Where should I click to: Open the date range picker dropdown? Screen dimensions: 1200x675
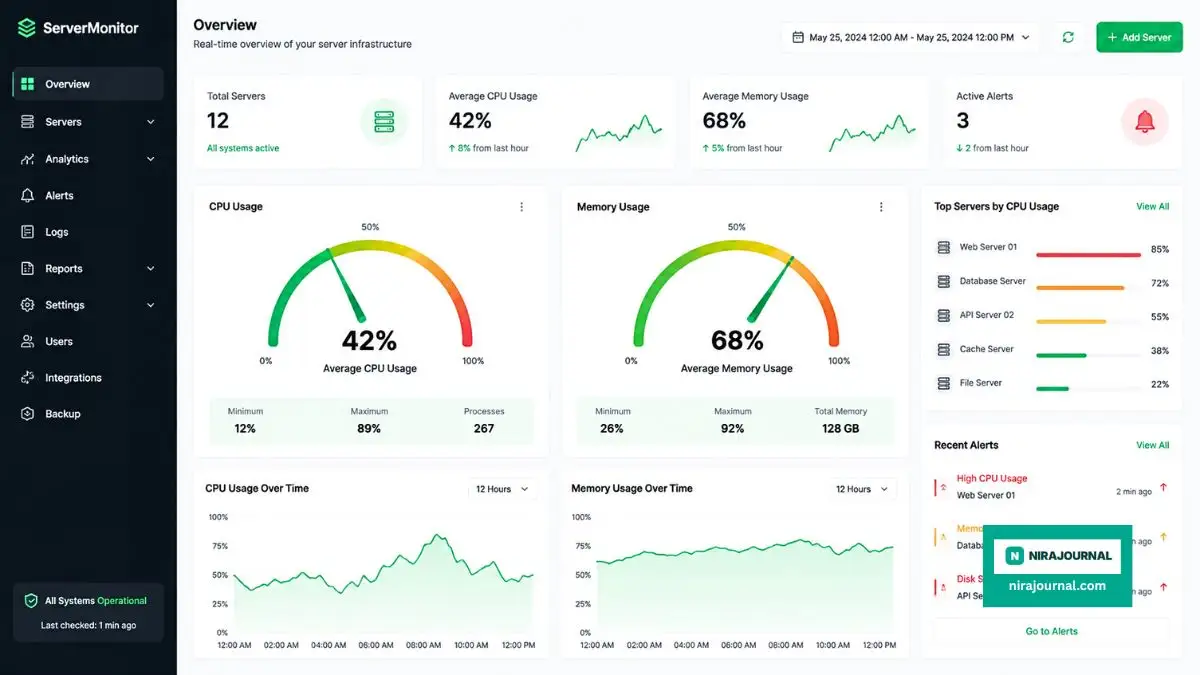point(911,37)
